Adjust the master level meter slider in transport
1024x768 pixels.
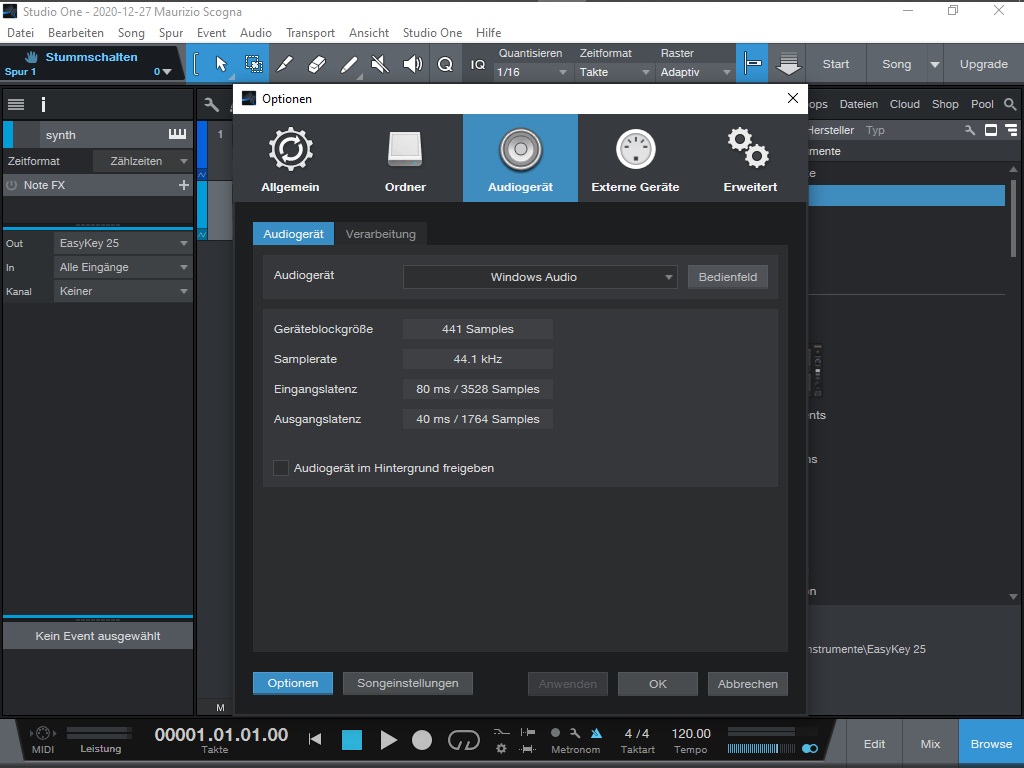click(761, 748)
